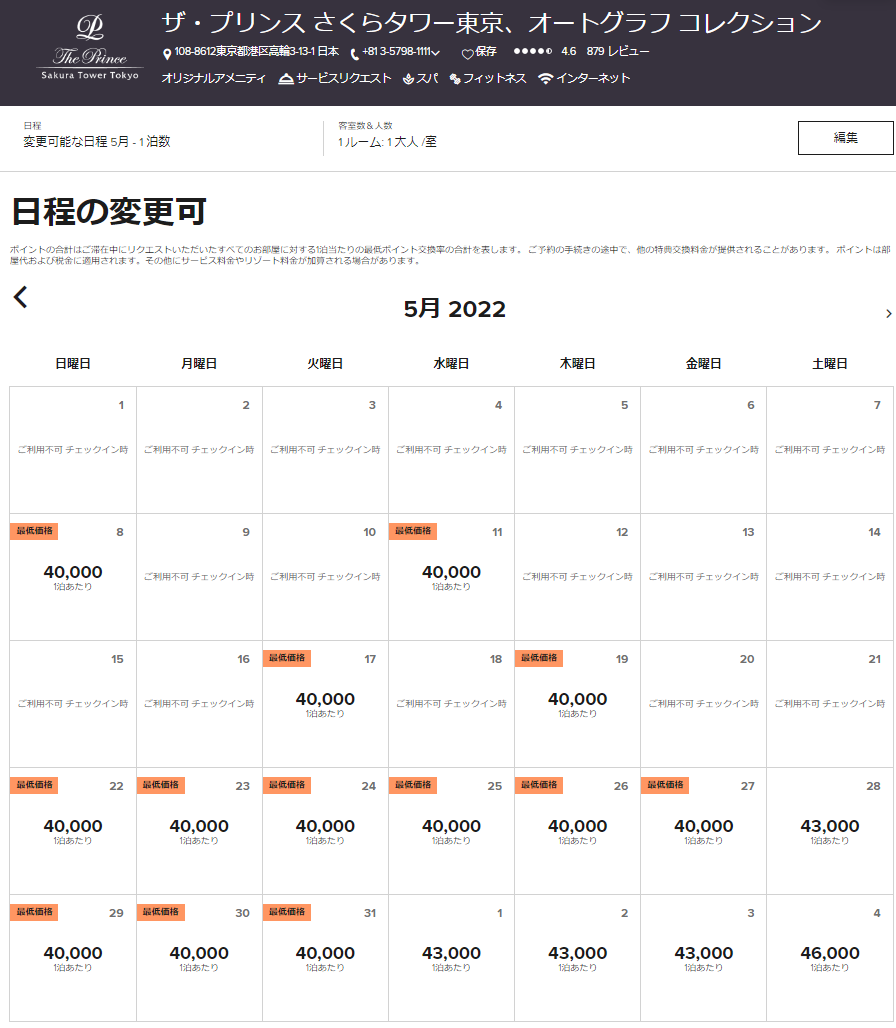Click the phone icon beside +81 number
896x1028 pixels.
point(354,53)
